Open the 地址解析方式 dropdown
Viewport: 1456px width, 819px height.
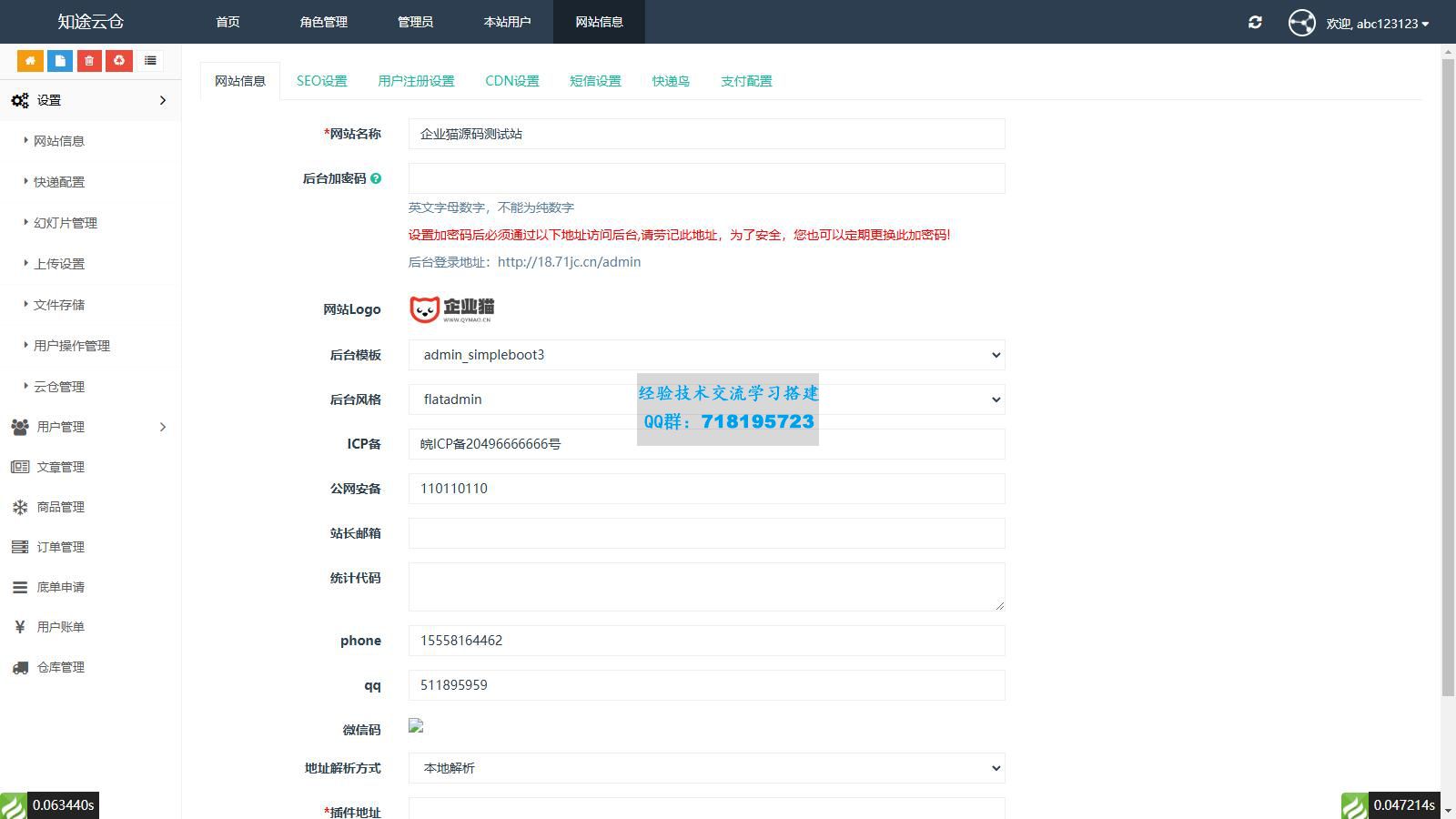tap(706, 768)
